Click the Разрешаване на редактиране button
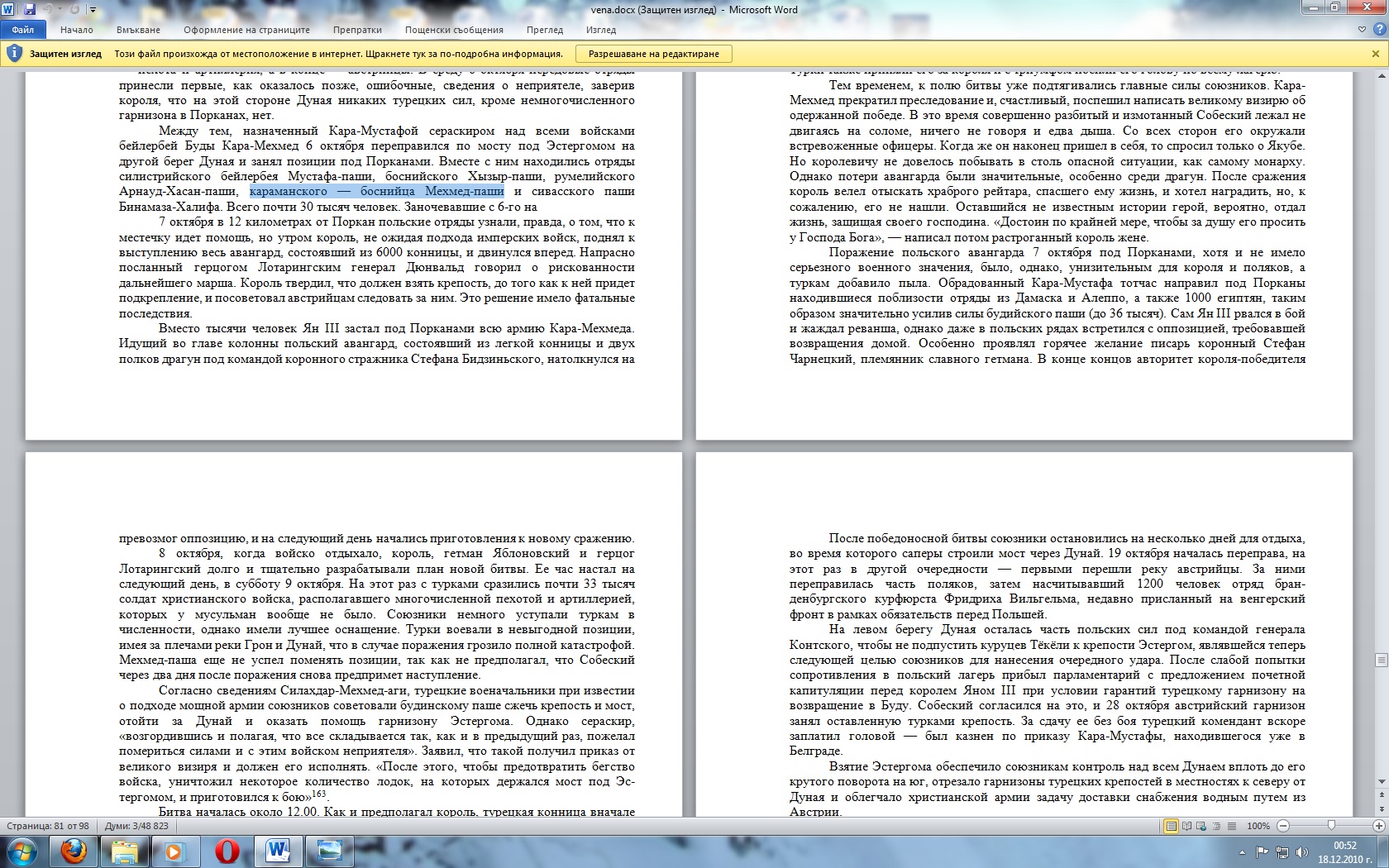 tap(653, 54)
